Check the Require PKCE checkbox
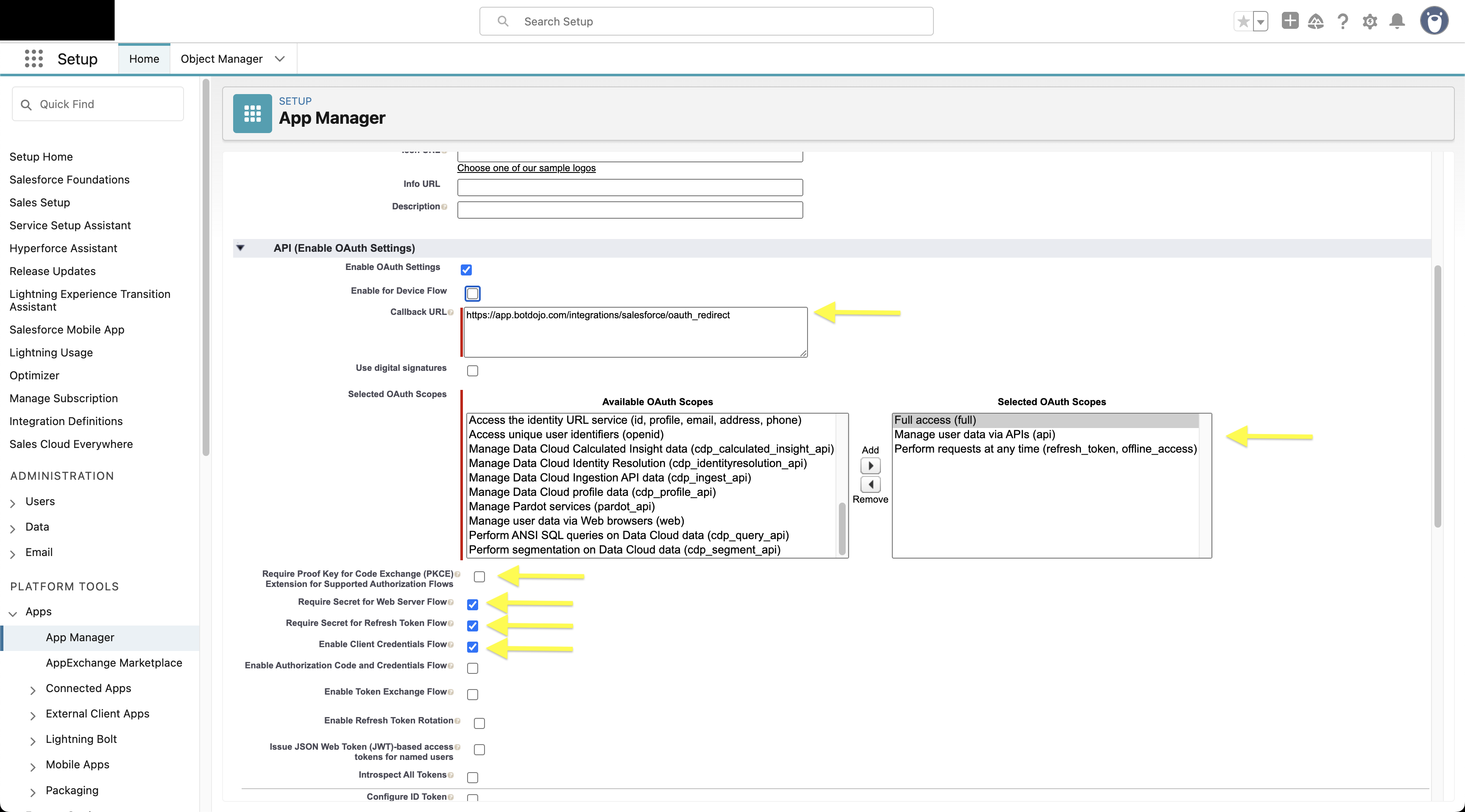This screenshot has width=1465, height=812. coord(479,577)
